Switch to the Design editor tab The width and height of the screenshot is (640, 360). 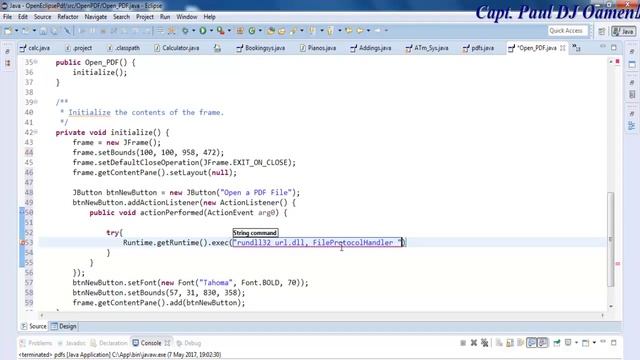pos(63,326)
